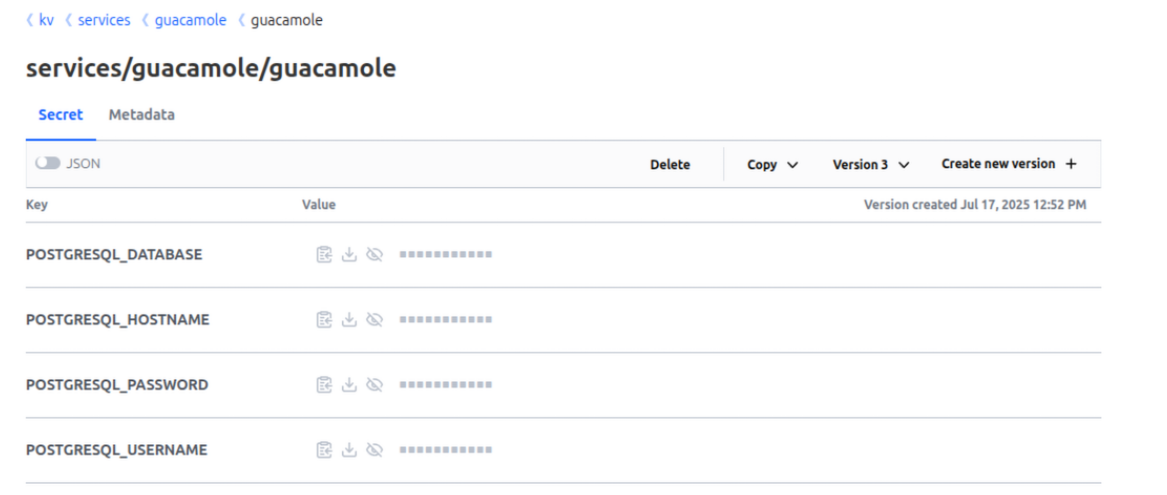The height and width of the screenshot is (495, 1167).
Task: Unmask the POSTGRESQL_DATABASE value
Action: [x=375, y=255]
